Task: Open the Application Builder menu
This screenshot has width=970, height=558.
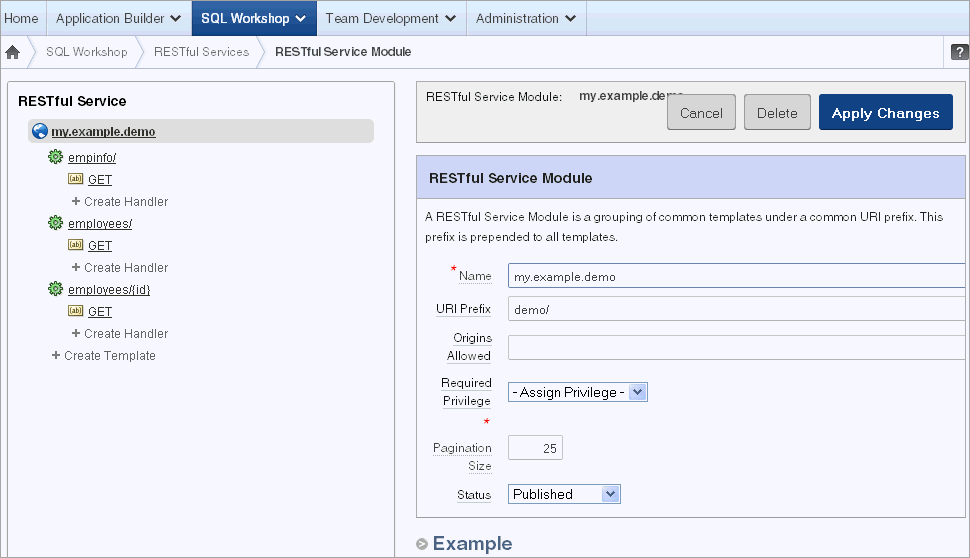Action: coord(119,19)
